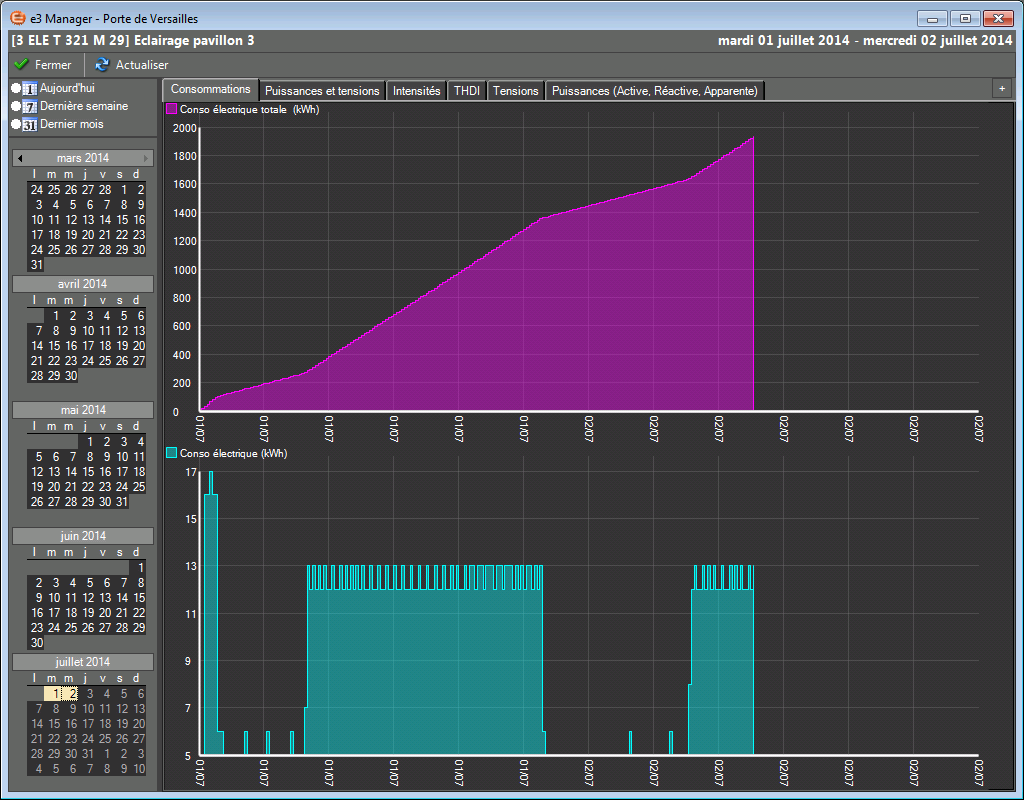1024x800 pixels.
Task: Open the THDI tab
Action: 466,91
